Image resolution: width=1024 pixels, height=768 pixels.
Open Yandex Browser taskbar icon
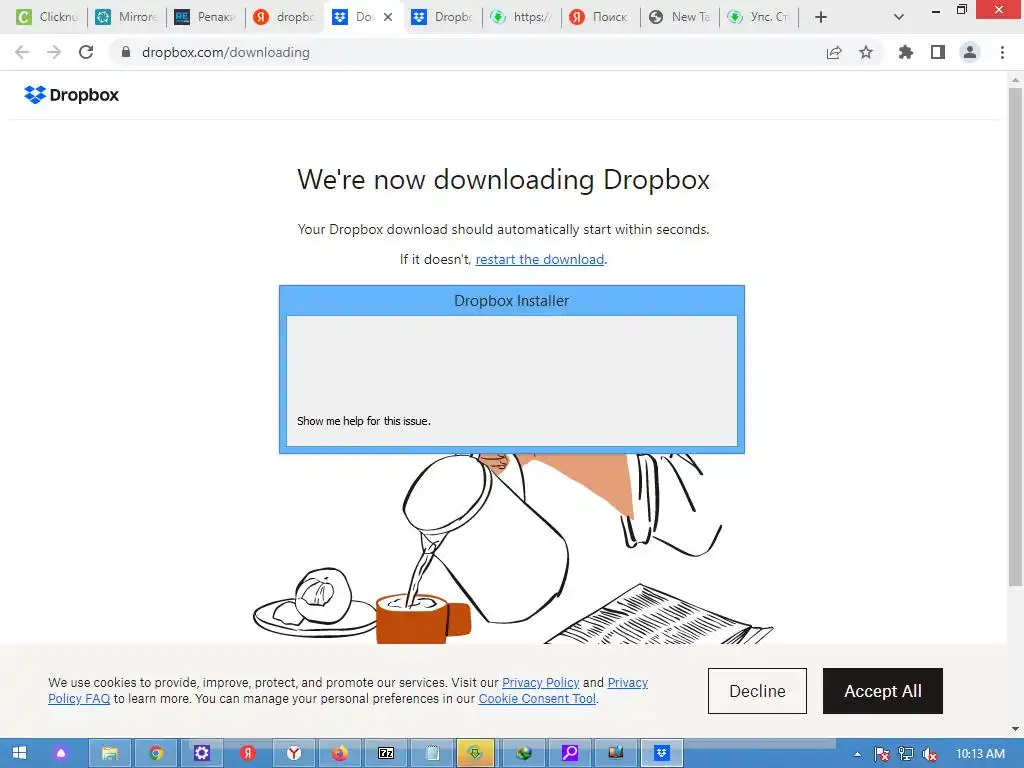coord(294,753)
